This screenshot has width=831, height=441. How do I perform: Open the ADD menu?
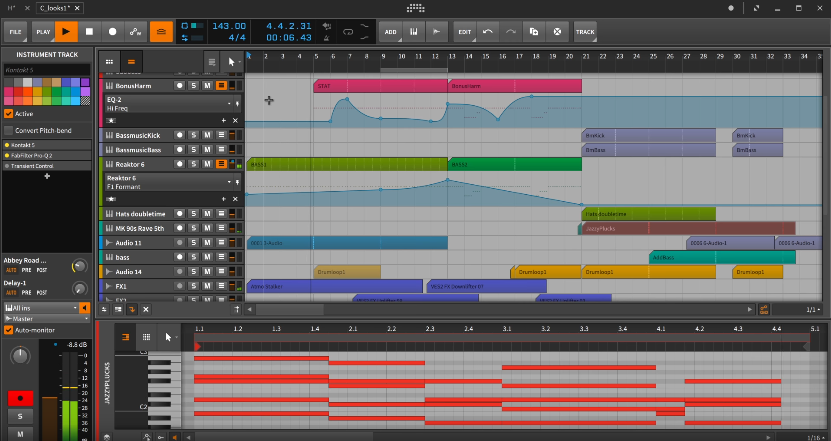[x=391, y=32]
